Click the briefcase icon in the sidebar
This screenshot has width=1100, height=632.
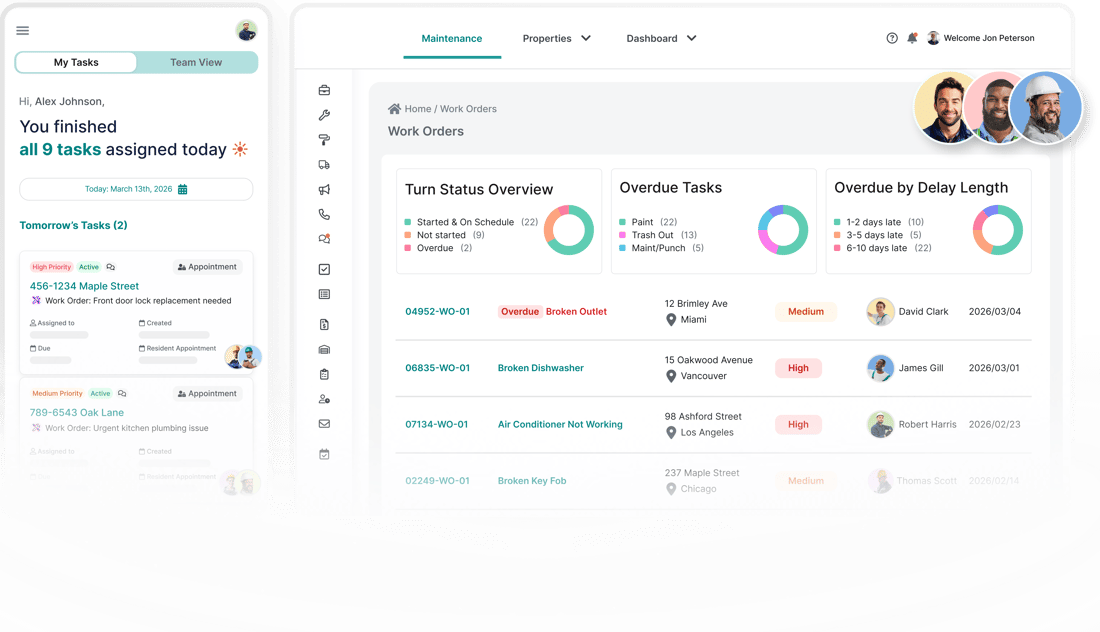tap(324, 90)
